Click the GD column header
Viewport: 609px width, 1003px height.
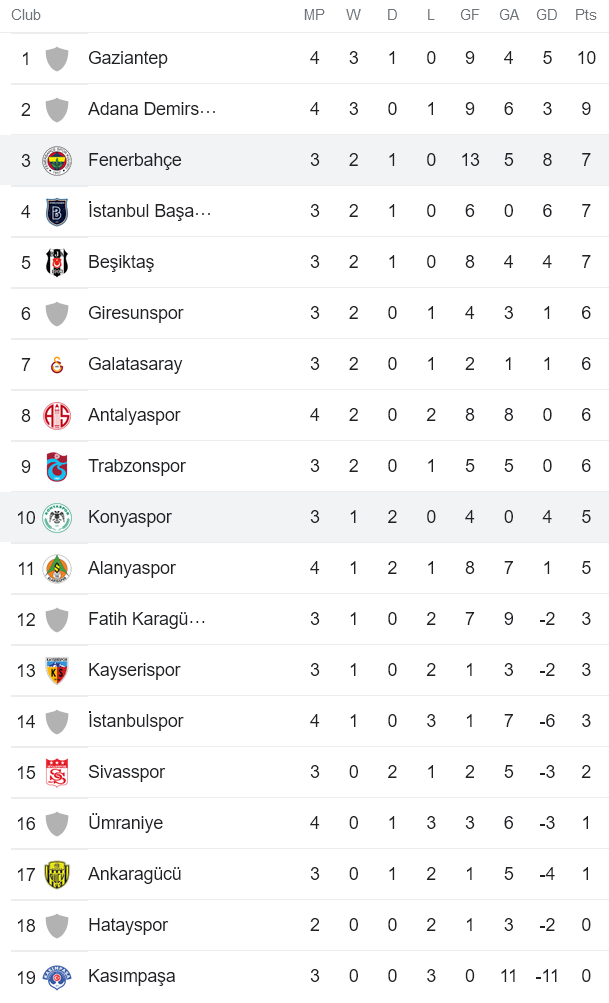(x=546, y=15)
